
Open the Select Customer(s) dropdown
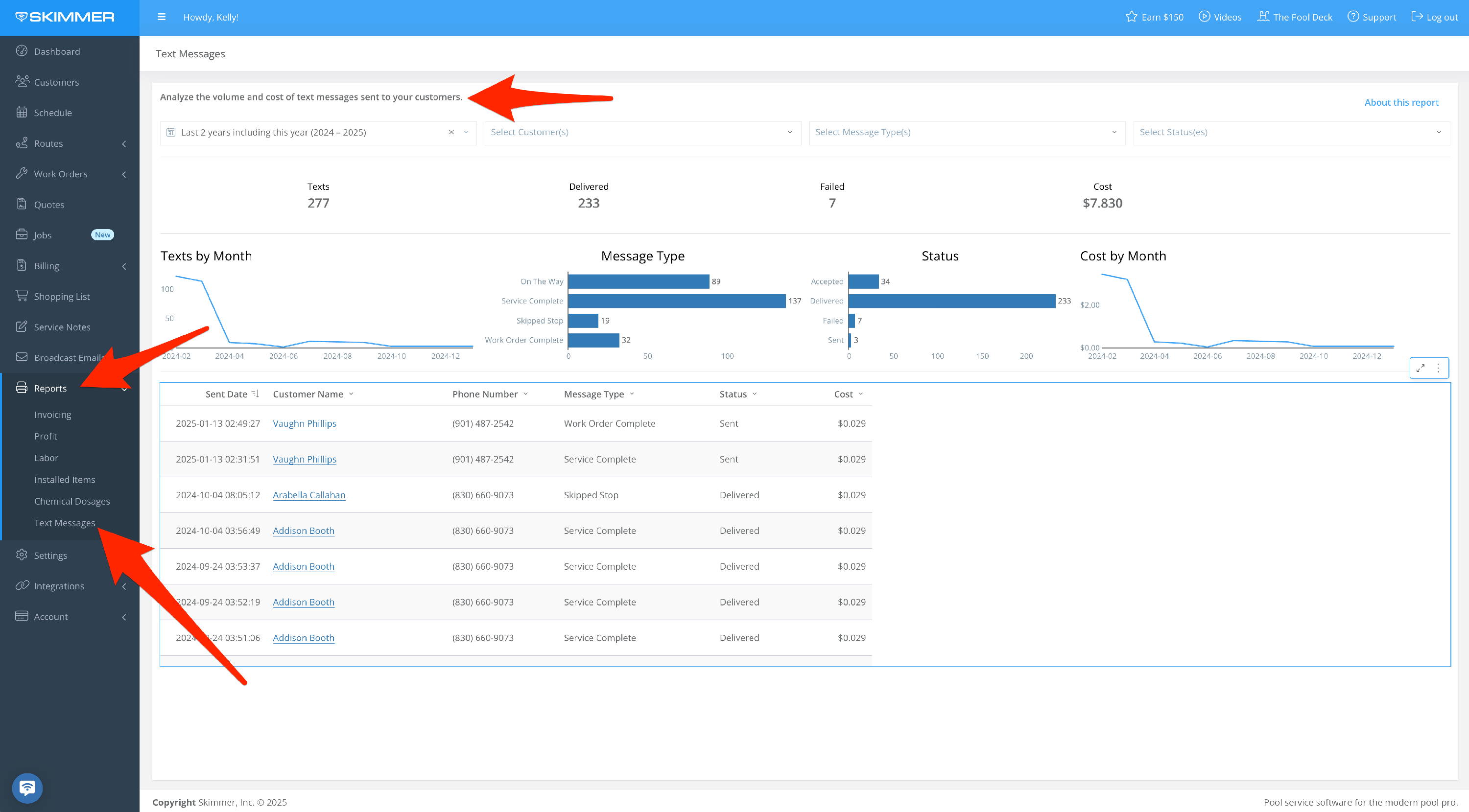point(642,132)
